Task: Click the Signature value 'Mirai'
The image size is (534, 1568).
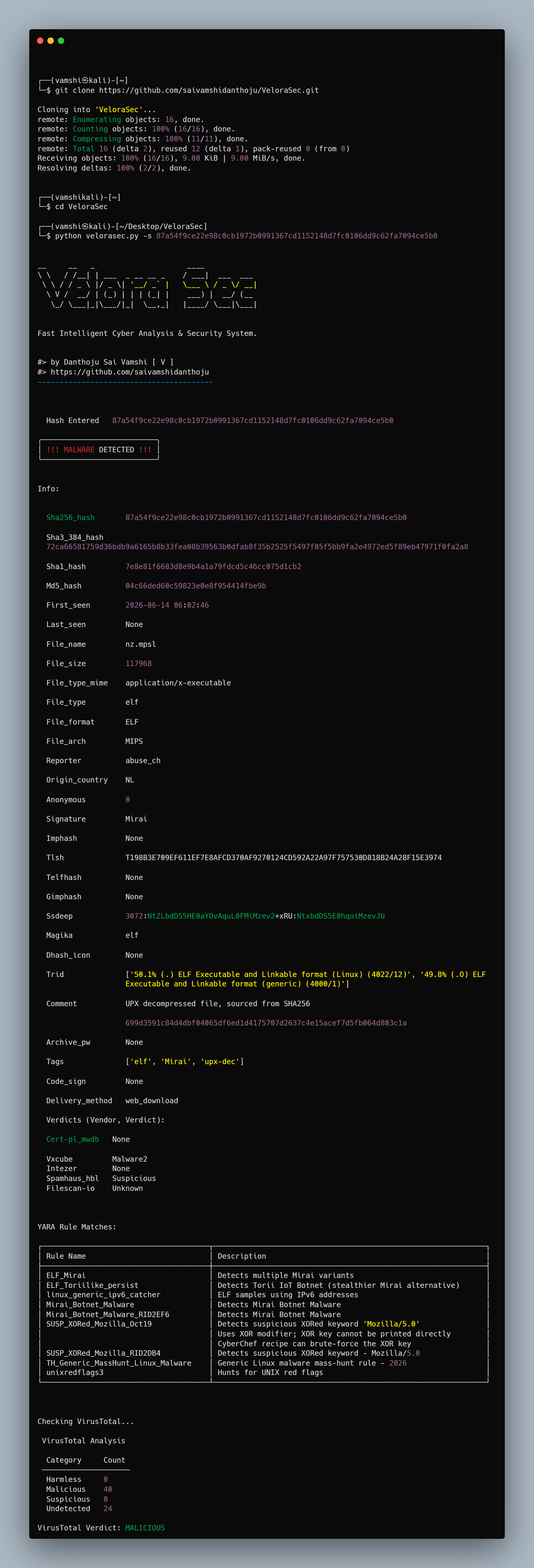Action: pos(136,819)
